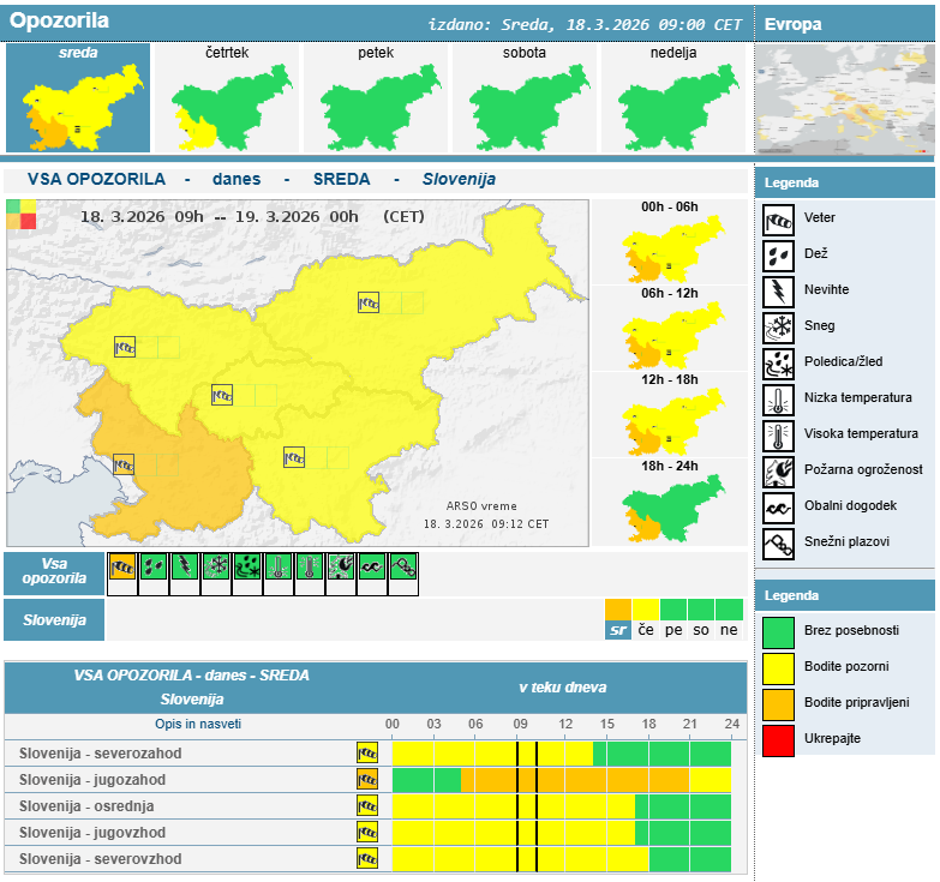Select the avalanche filter icon below the map
The width and height of the screenshot is (940, 882).
[x=403, y=567]
